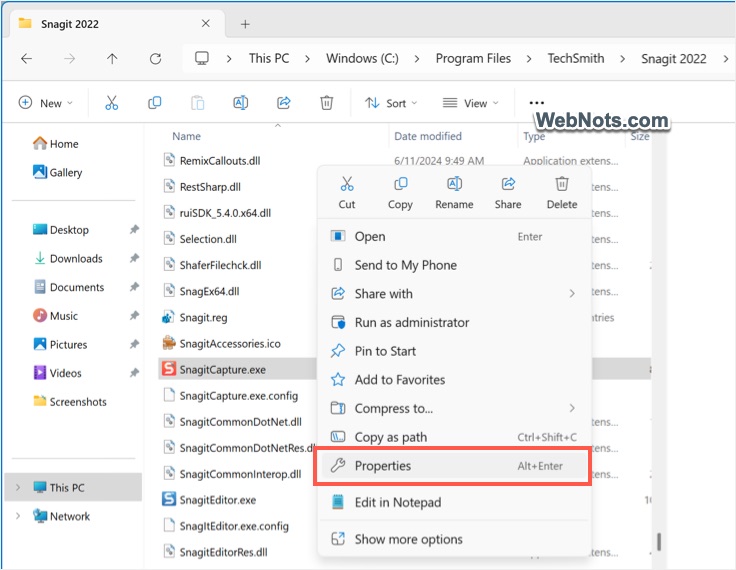
Task: Click the vertical scrollbar thumb in the file list
Action: [x=659, y=542]
